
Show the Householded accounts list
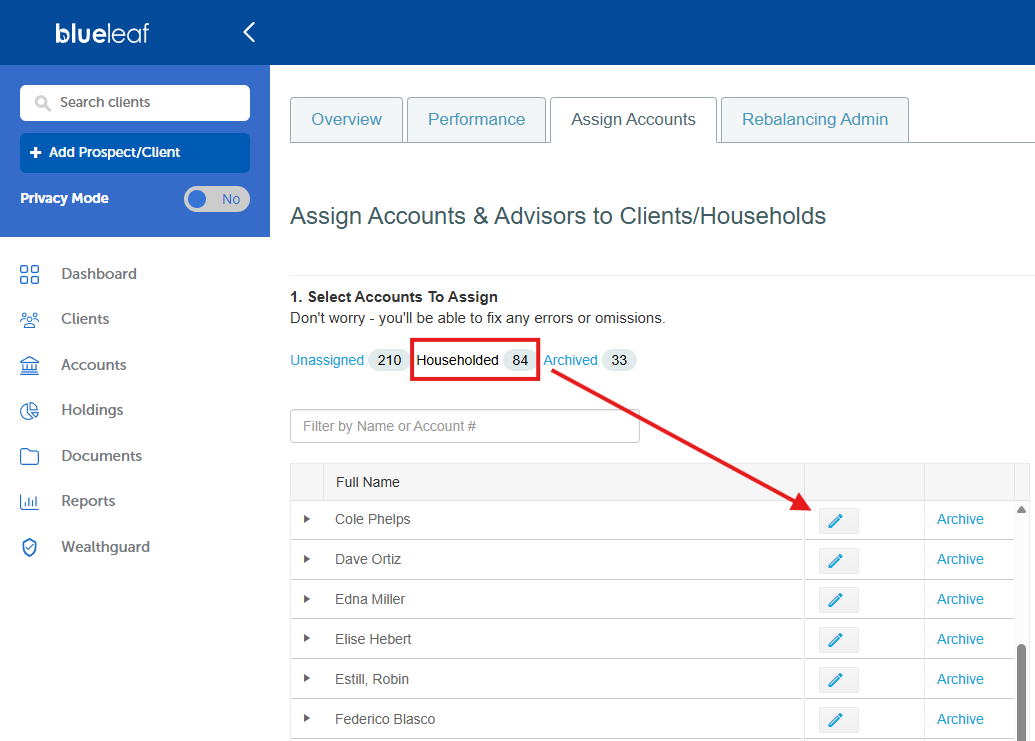tap(457, 360)
